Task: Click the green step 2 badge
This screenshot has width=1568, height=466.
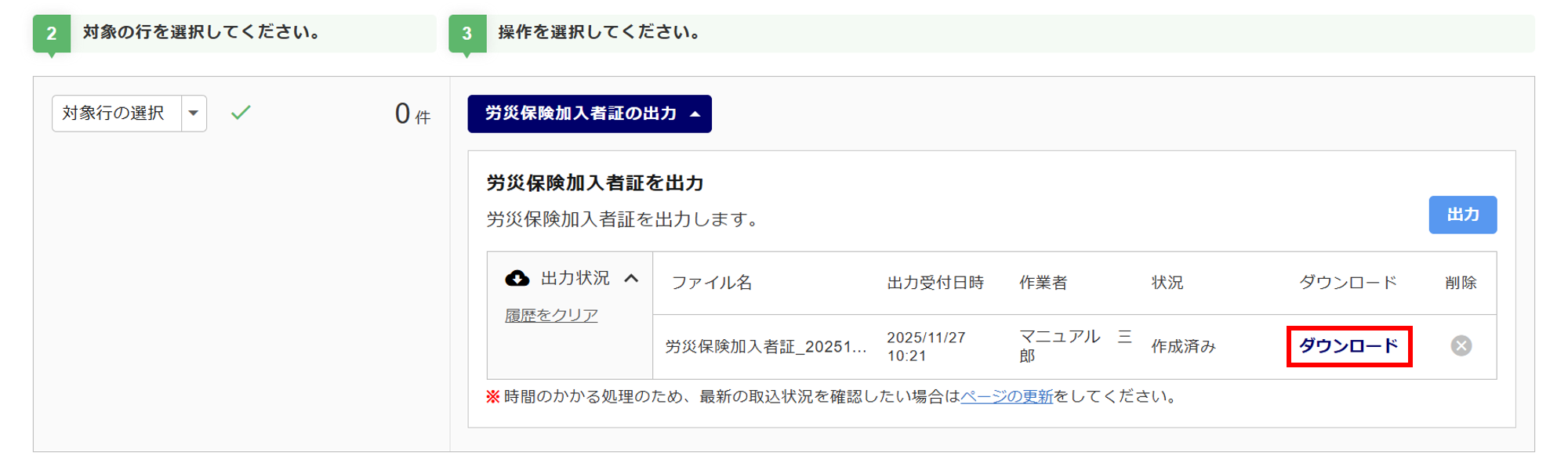Action: click(x=52, y=34)
